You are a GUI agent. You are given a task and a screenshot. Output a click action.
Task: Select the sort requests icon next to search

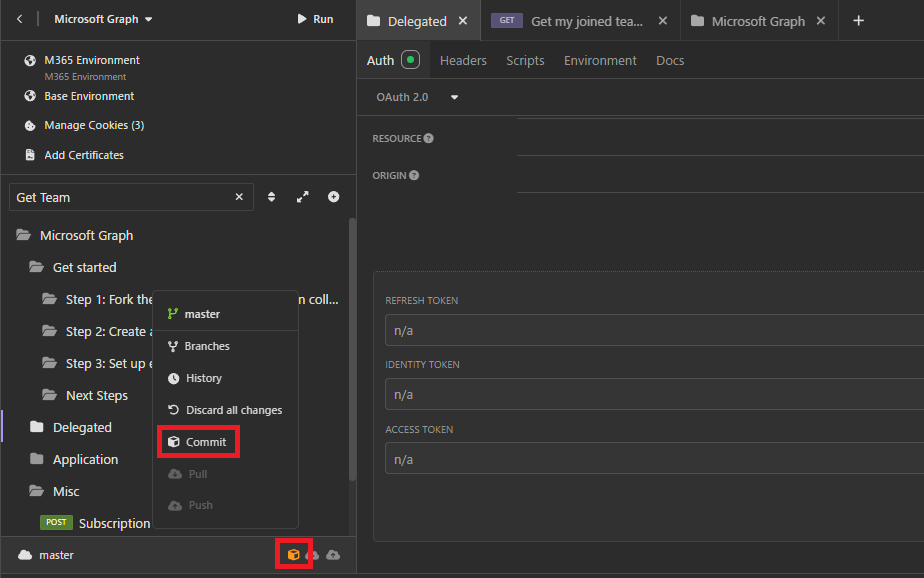tap(271, 197)
